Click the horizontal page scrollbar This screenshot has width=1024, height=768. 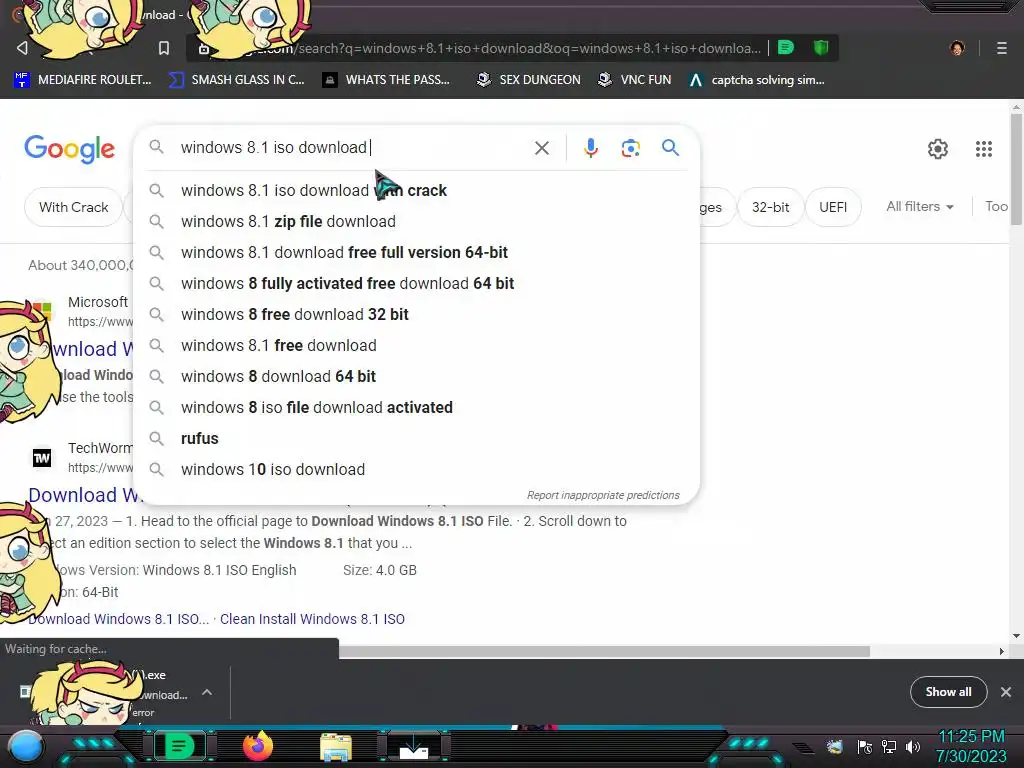(604, 652)
